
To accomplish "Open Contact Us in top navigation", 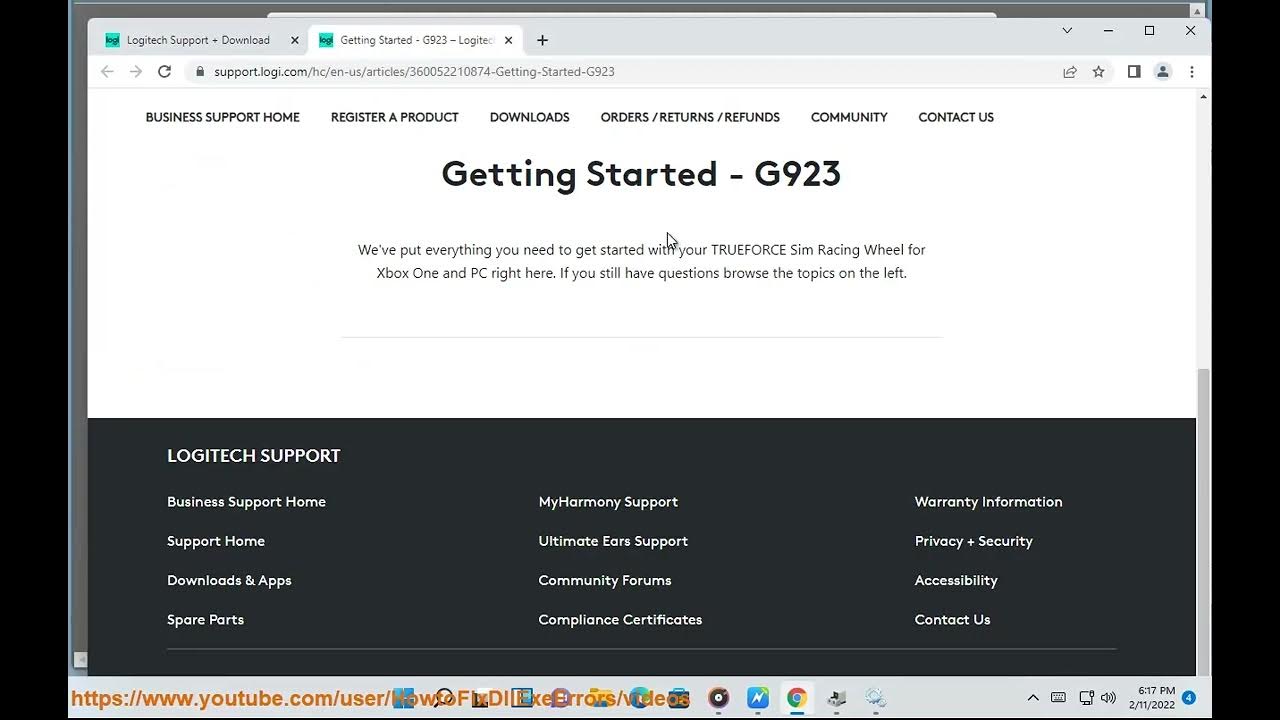I will pyautogui.click(x=956, y=117).
